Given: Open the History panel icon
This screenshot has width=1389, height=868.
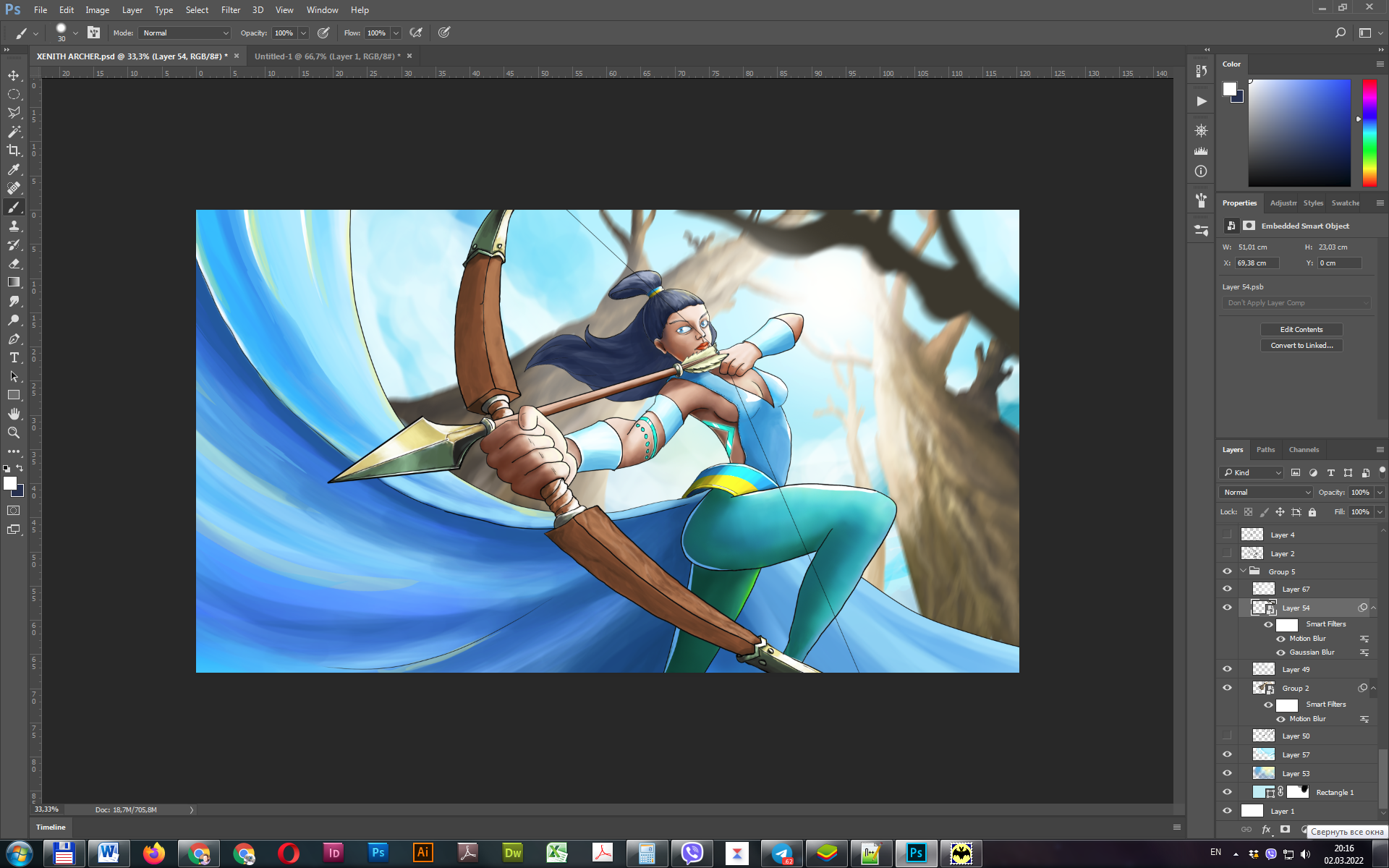Looking at the screenshot, I should click(1201, 71).
